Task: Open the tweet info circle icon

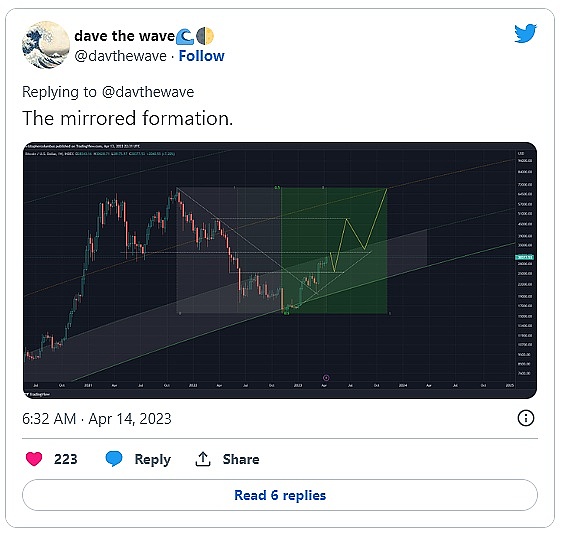Action: coord(526,418)
